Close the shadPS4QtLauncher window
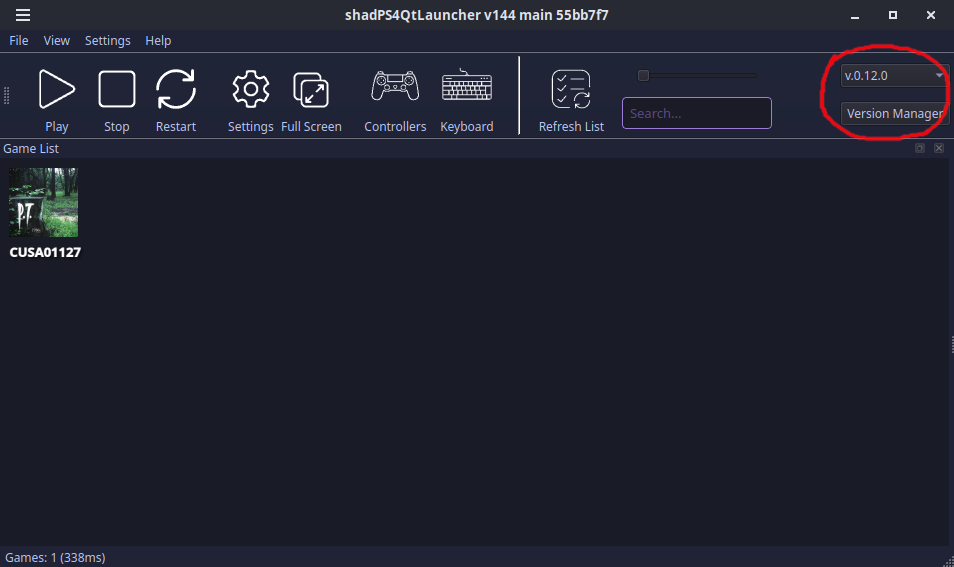Viewport: 954px width, 567px height. click(x=931, y=15)
